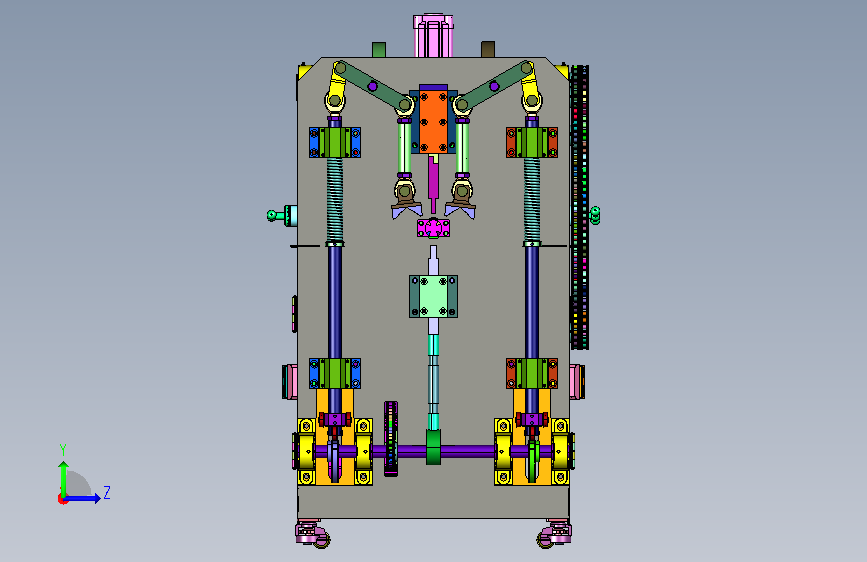Select the bottom-right caster wheel

click(555, 534)
